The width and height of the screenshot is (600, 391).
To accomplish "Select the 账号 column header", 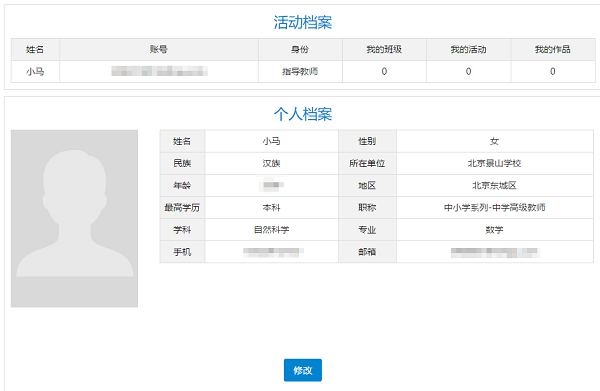I will pyautogui.click(x=159, y=49).
